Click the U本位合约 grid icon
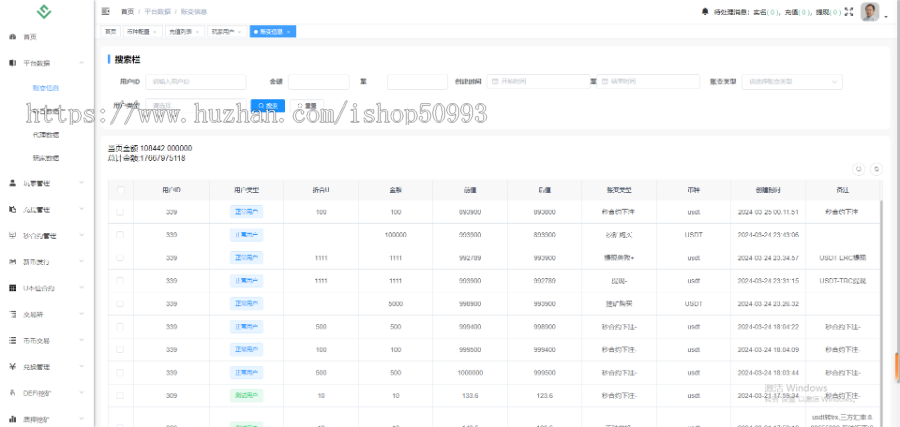Image resolution: width=900 pixels, height=427 pixels. pos(13,288)
